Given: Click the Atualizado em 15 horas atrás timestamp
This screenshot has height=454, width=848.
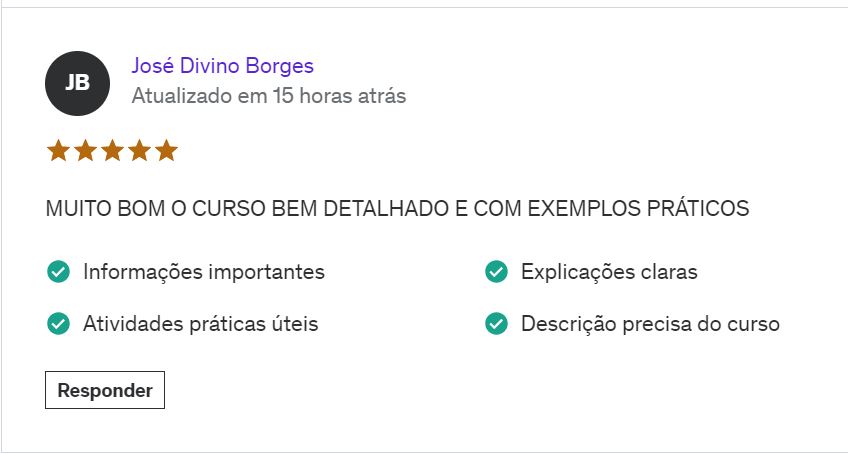Looking at the screenshot, I should click(269, 96).
